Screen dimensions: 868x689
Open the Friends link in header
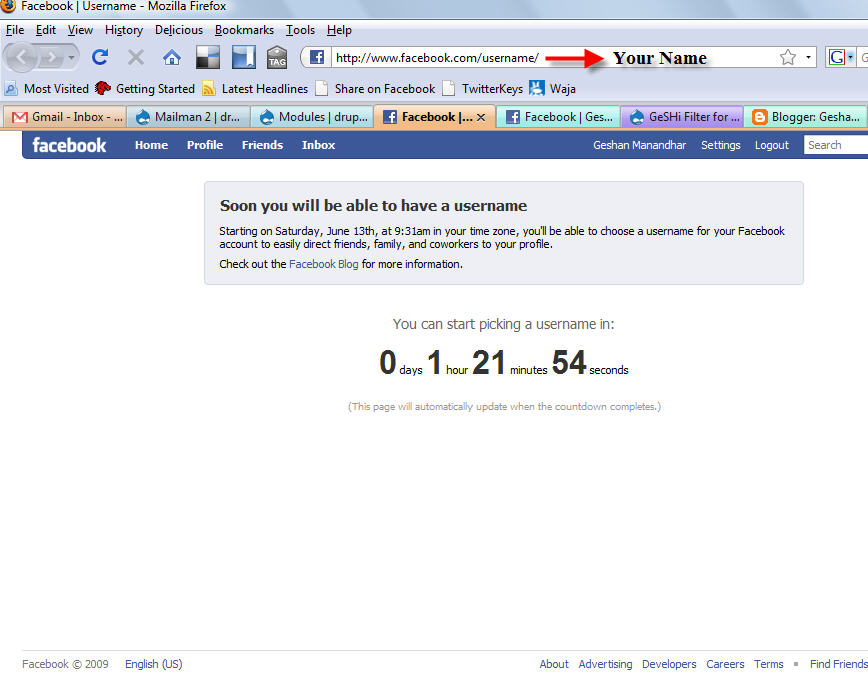pyautogui.click(x=262, y=145)
